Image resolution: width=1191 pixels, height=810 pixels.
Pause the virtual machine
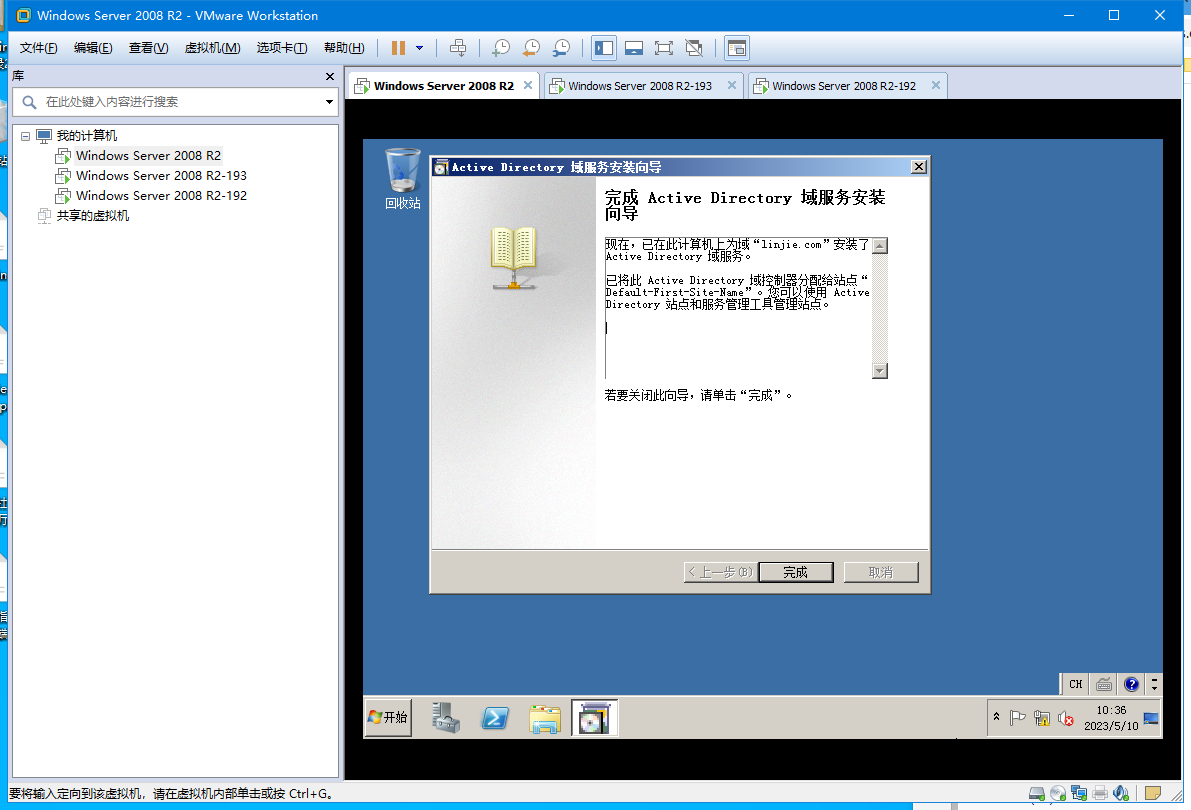(398, 48)
